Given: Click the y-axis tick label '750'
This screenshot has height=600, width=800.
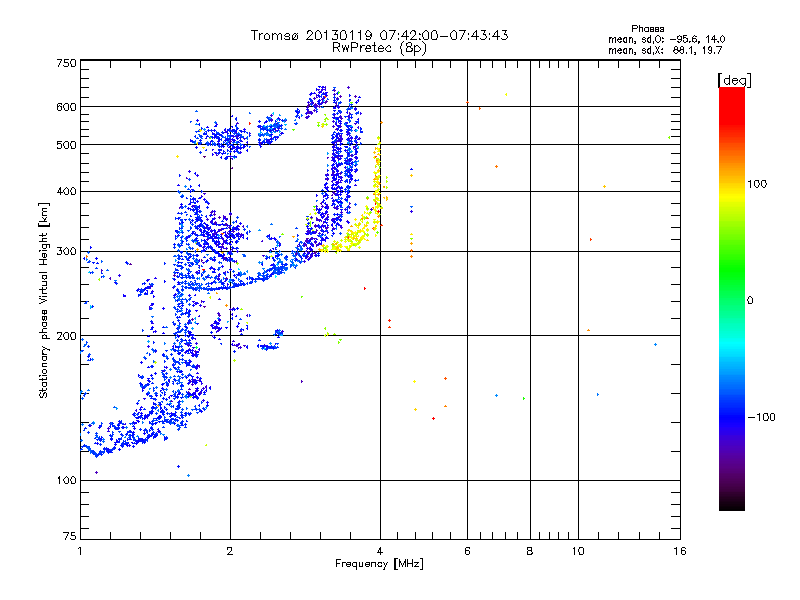Looking at the screenshot, I should (66, 63).
